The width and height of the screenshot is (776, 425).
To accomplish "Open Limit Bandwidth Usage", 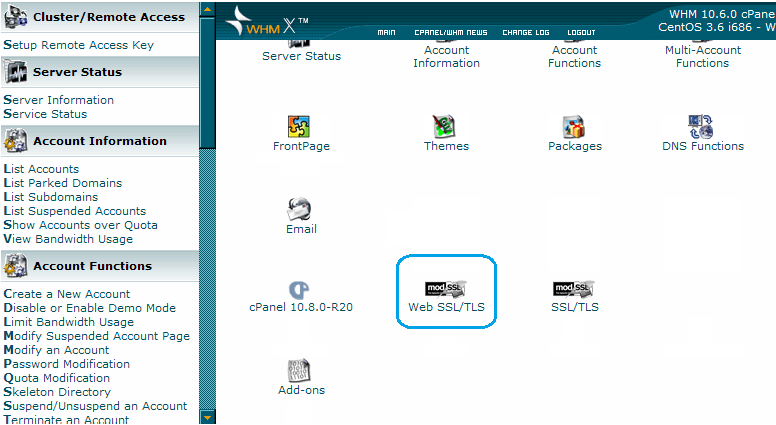I will click(x=68, y=322).
